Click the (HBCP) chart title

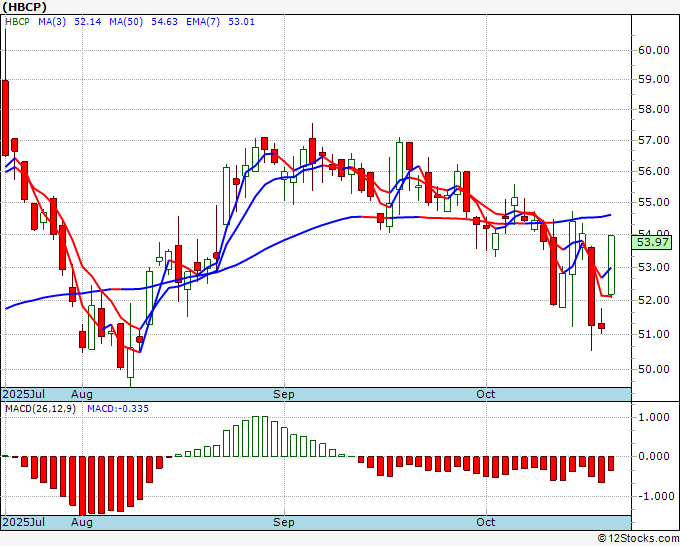[x=25, y=7]
